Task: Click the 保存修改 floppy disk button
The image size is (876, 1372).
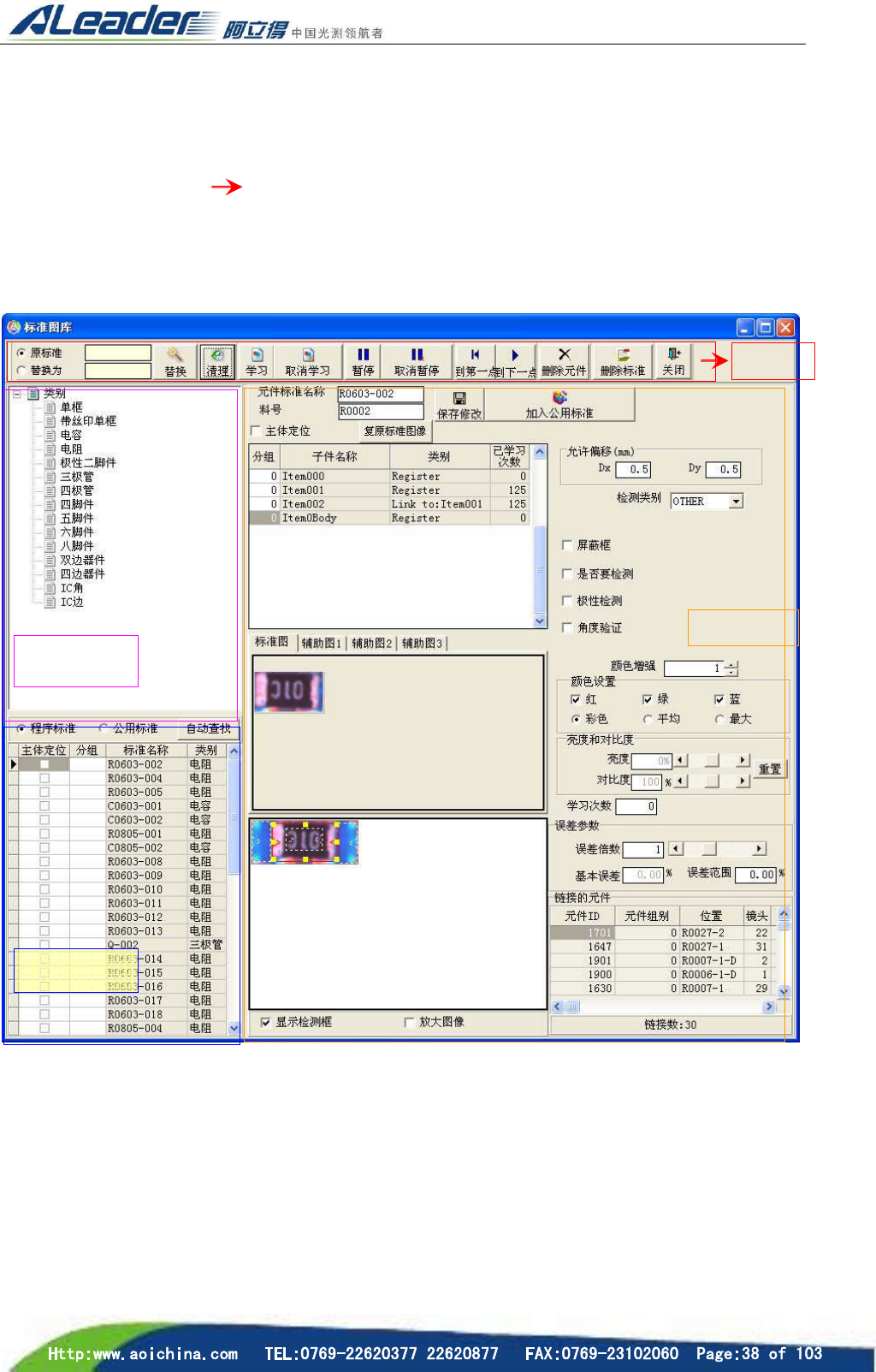Action: (x=459, y=405)
